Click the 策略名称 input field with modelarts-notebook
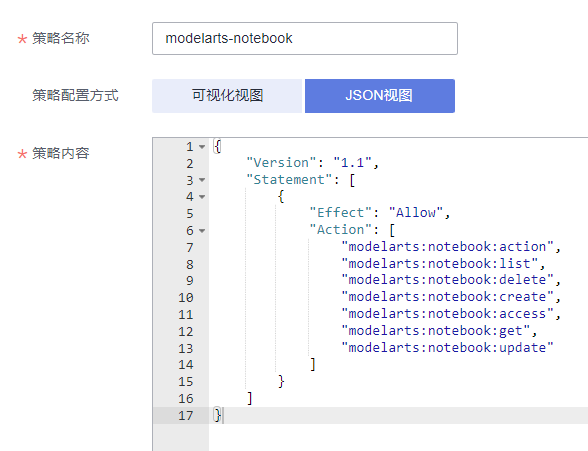 (304, 38)
